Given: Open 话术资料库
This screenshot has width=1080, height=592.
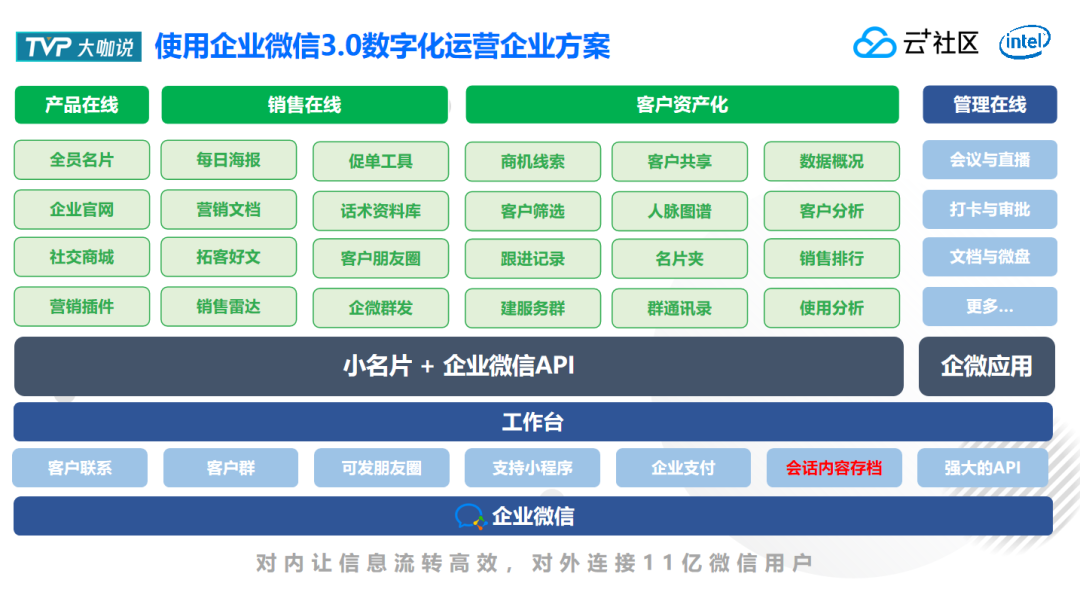Looking at the screenshot, I should pos(380,211).
